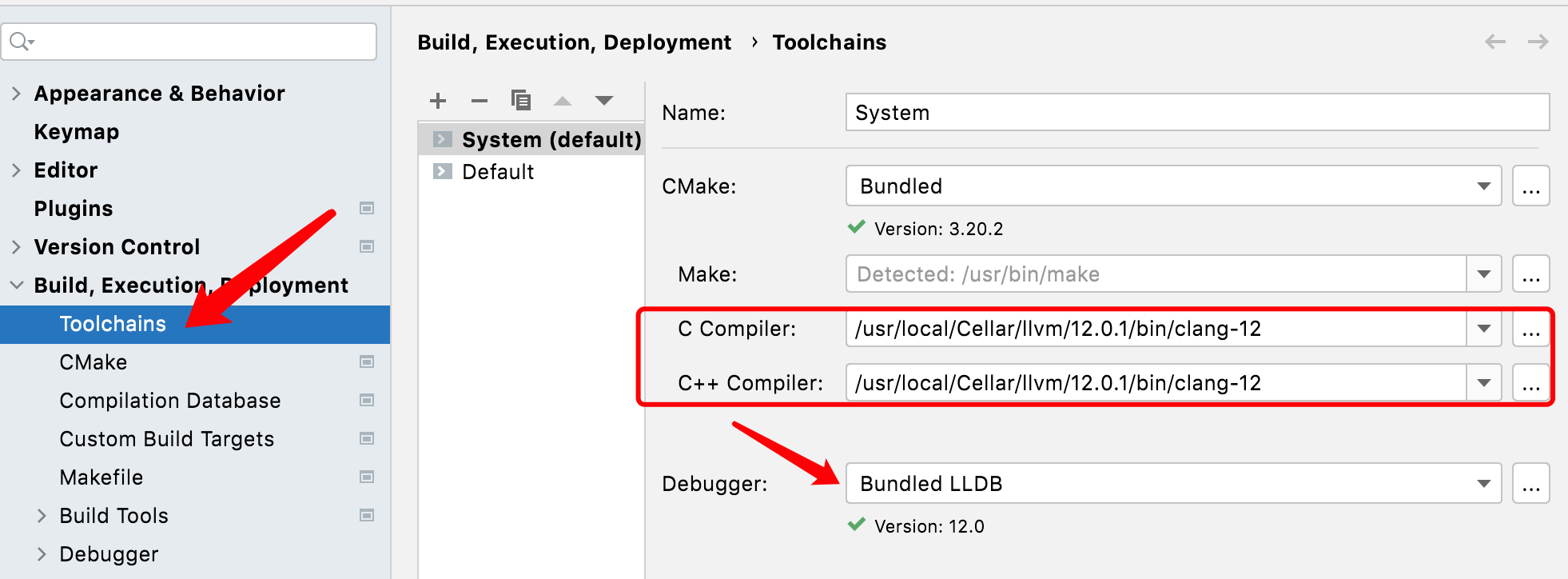Go back in settings navigation
The height and width of the screenshot is (579, 1568).
pyautogui.click(x=1495, y=42)
